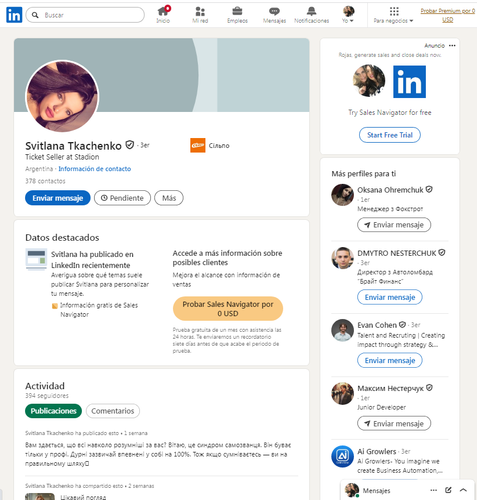This screenshot has width=477, height=500.
Task: Open DMYTRO NESTERCHUK profile name
Action: tap(397, 253)
